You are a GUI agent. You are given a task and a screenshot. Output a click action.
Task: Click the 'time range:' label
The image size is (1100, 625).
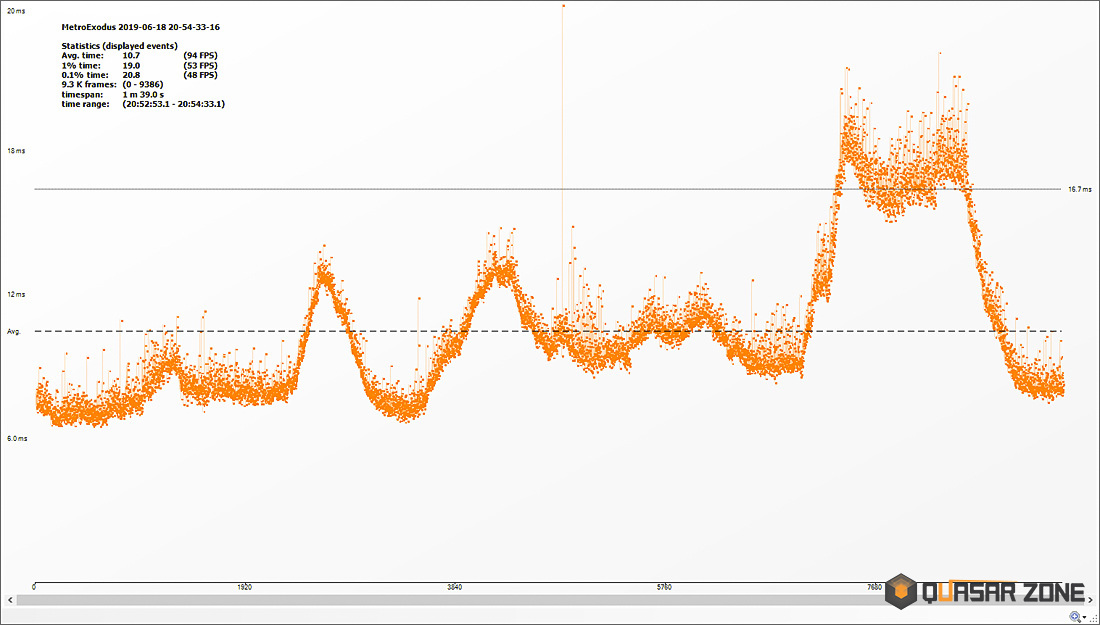(x=86, y=105)
